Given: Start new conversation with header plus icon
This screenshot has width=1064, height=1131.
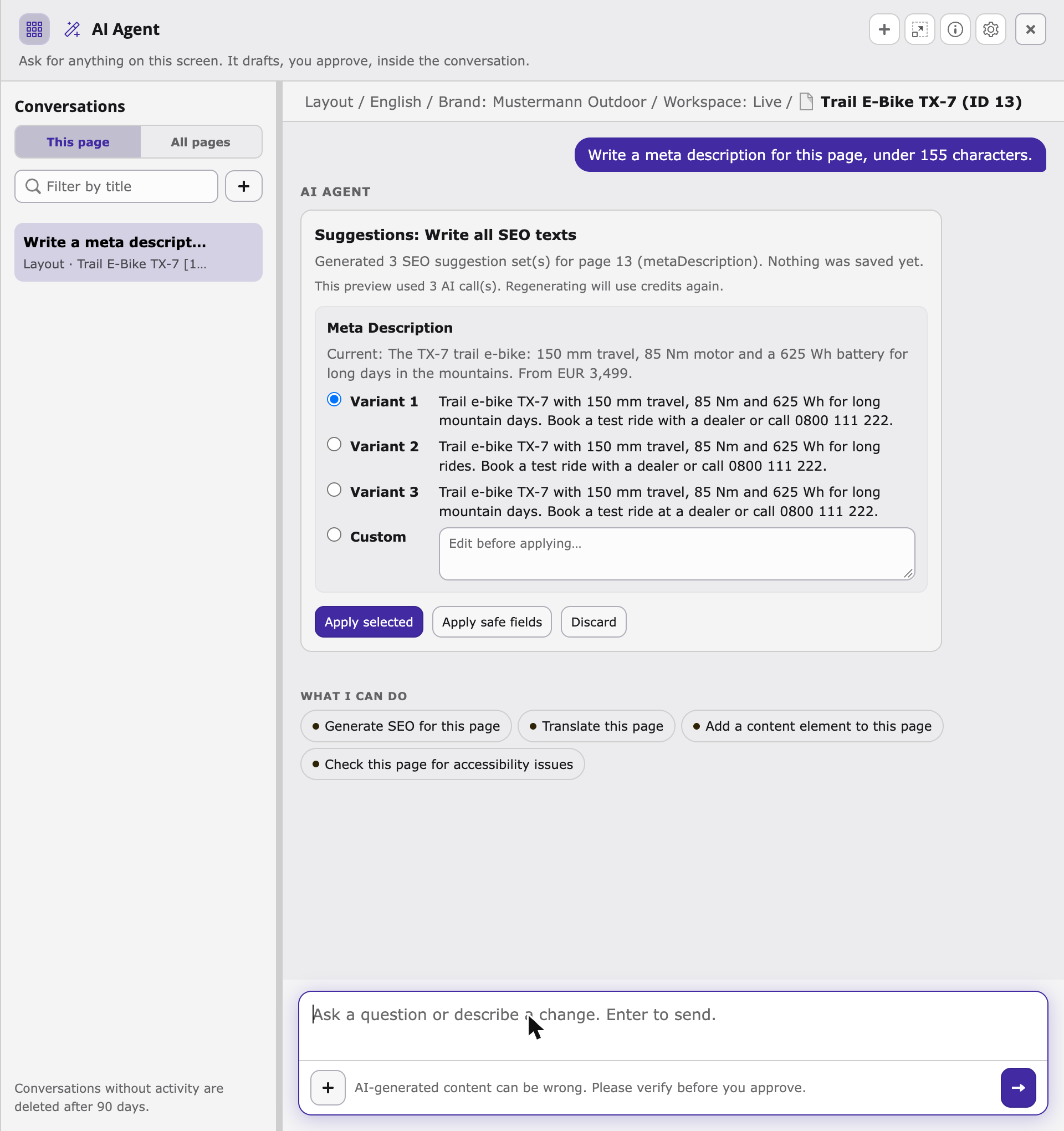Looking at the screenshot, I should [x=884, y=30].
